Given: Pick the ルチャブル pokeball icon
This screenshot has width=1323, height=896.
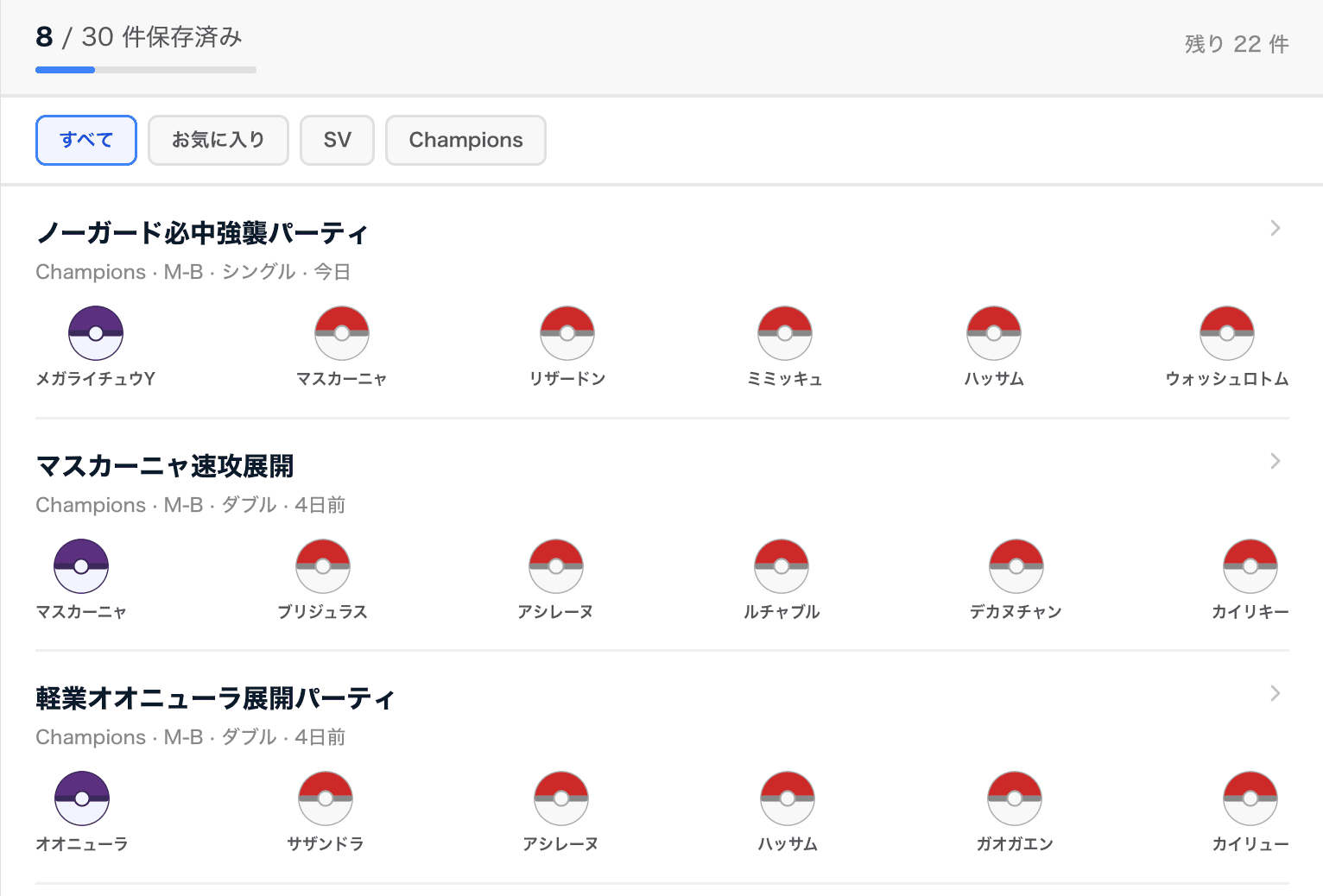Looking at the screenshot, I should (x=782, y=565).
